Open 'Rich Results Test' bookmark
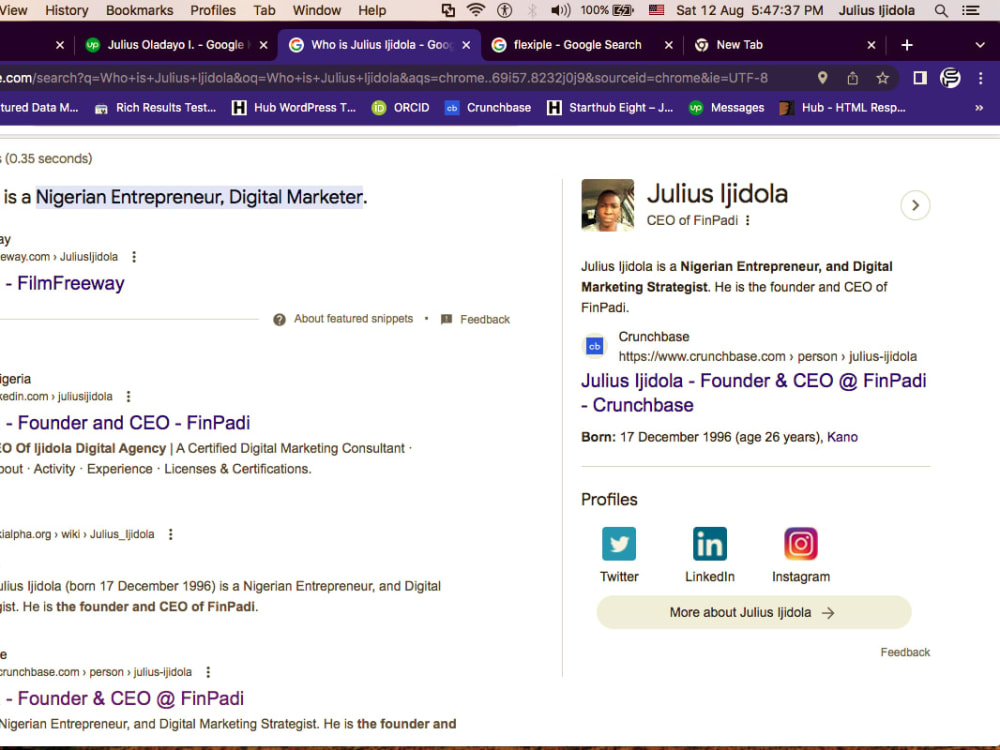Screen dimensions: 1000x750 click(x=156, y=108)
